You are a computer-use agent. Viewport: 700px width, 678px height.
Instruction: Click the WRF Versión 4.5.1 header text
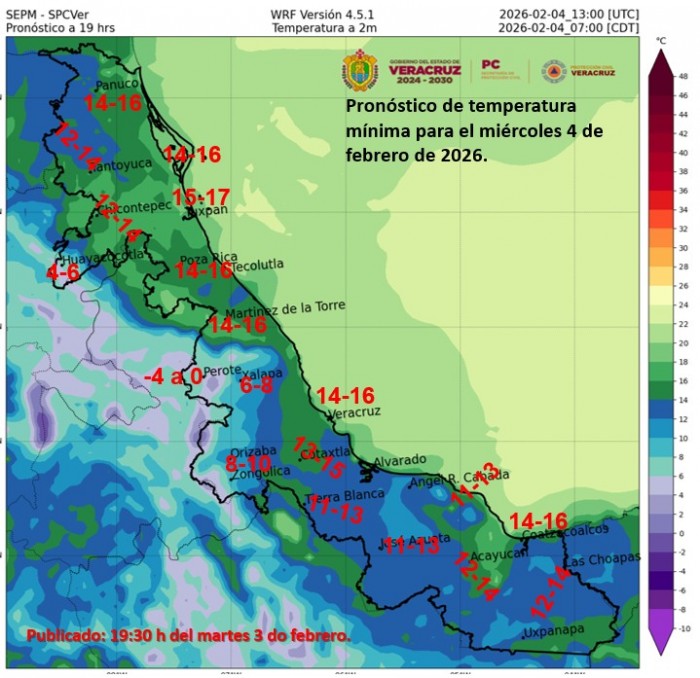pos(321,14)
